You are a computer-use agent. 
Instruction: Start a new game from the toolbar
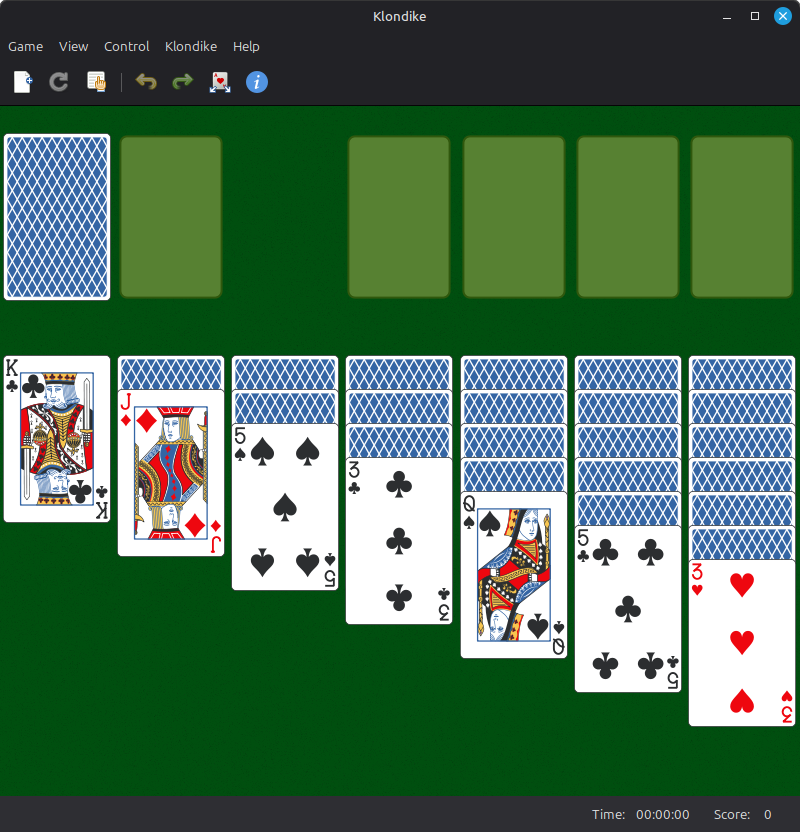click(22, 82)
